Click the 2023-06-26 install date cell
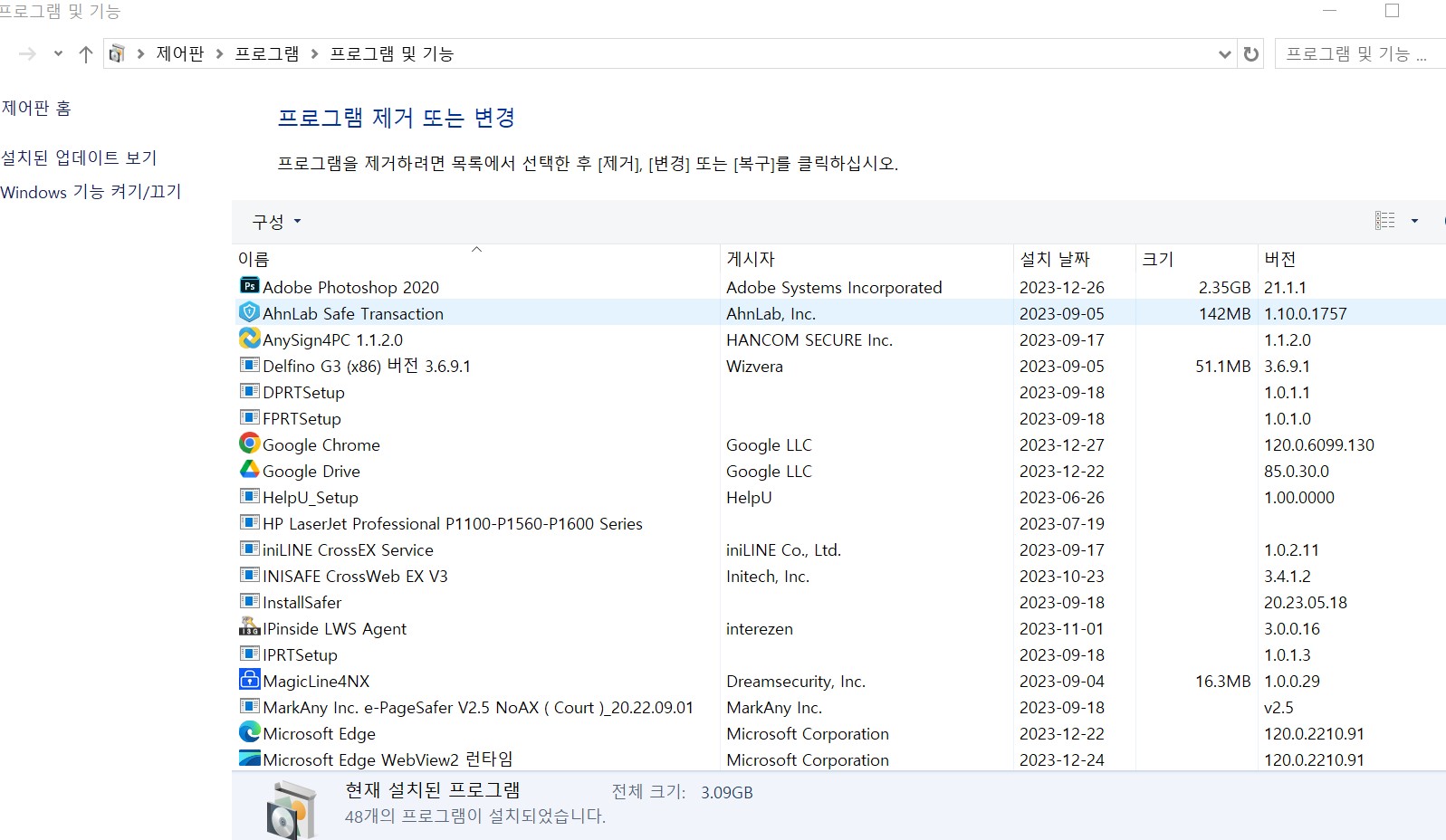The image size is (1446, 840). 1062,497
